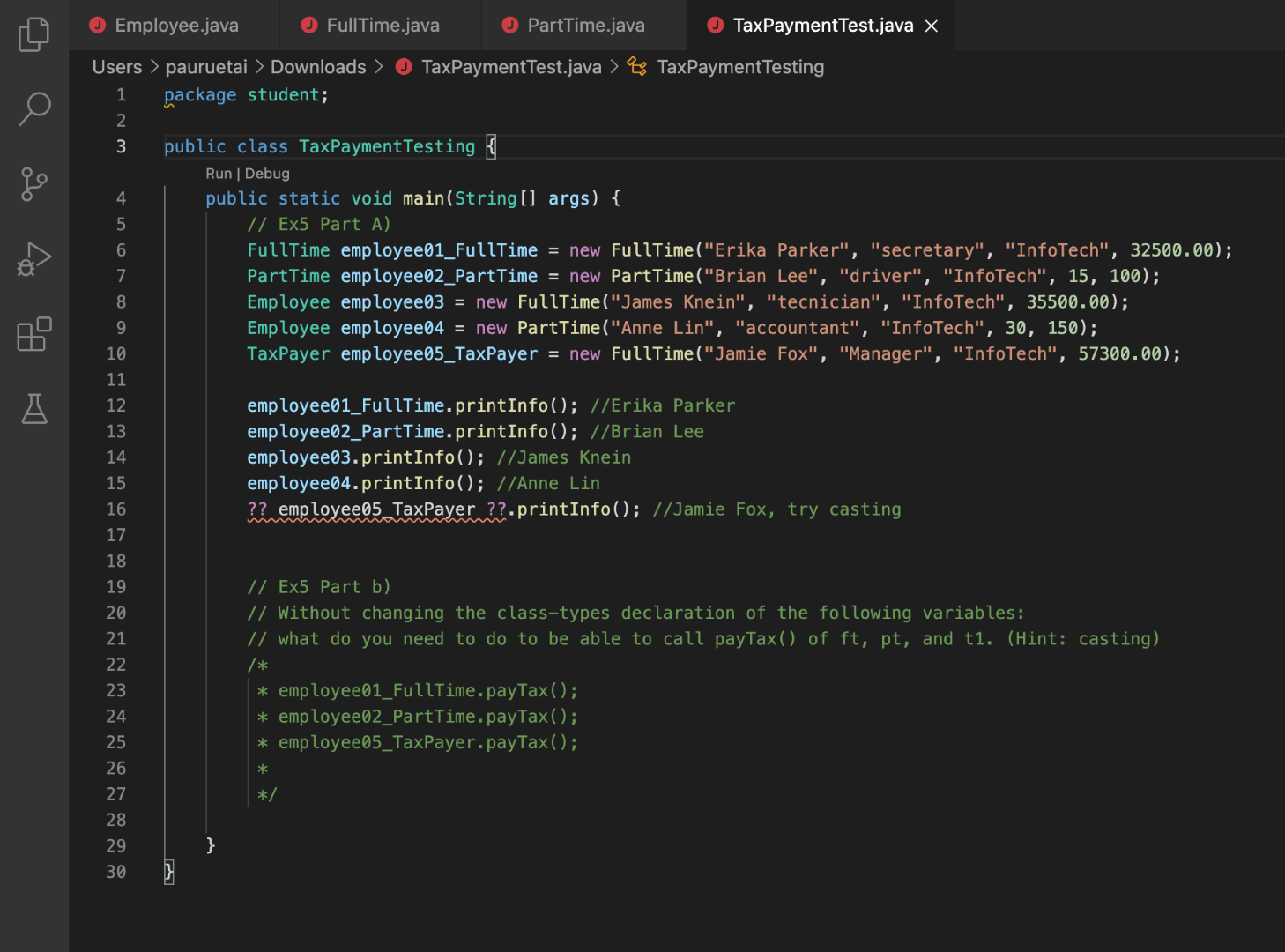Switch to the PartTime.java tab
1285x952 pixels.
point(584,26)
